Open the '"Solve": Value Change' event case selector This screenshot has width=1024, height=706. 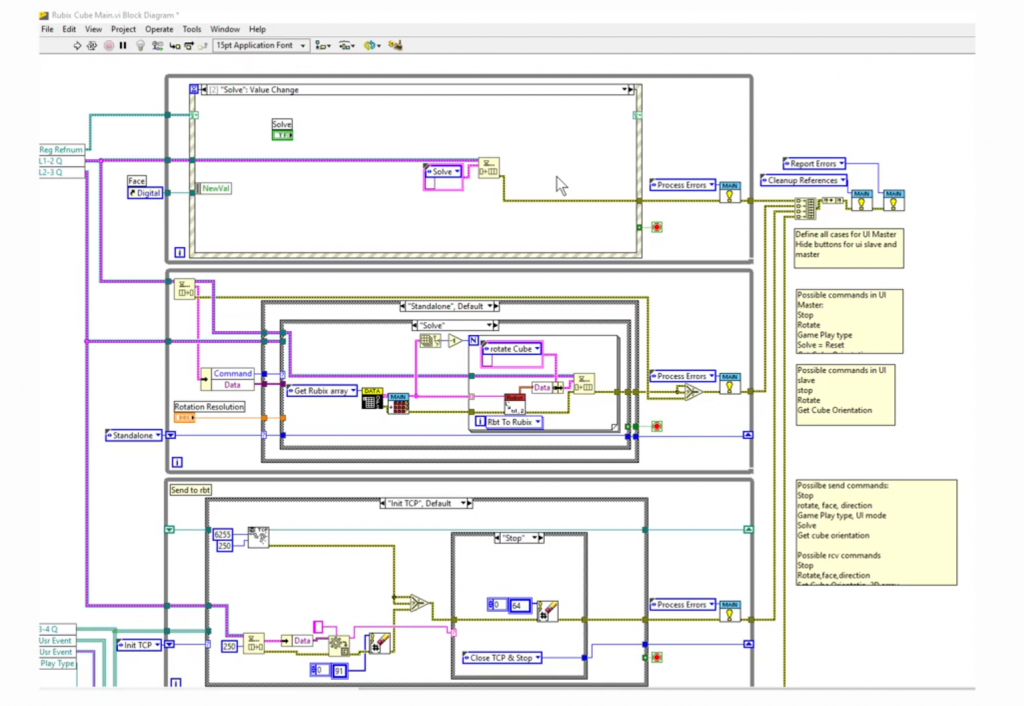pos(417,90)
